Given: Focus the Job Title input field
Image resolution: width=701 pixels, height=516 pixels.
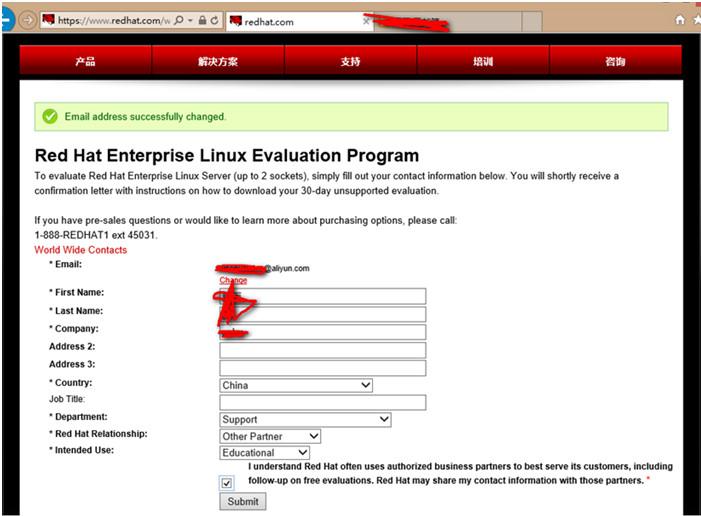Looking at the screenshot, I should click(x=322, y=402).
